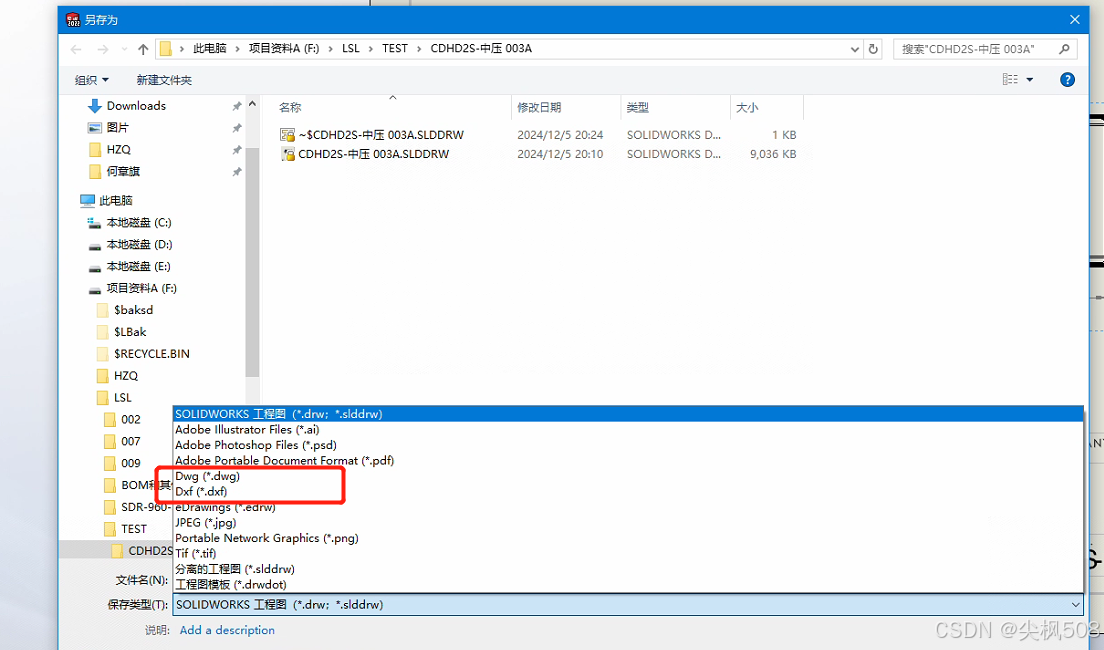
Task: Go back using the back arrow
Action: click(76, 49)
